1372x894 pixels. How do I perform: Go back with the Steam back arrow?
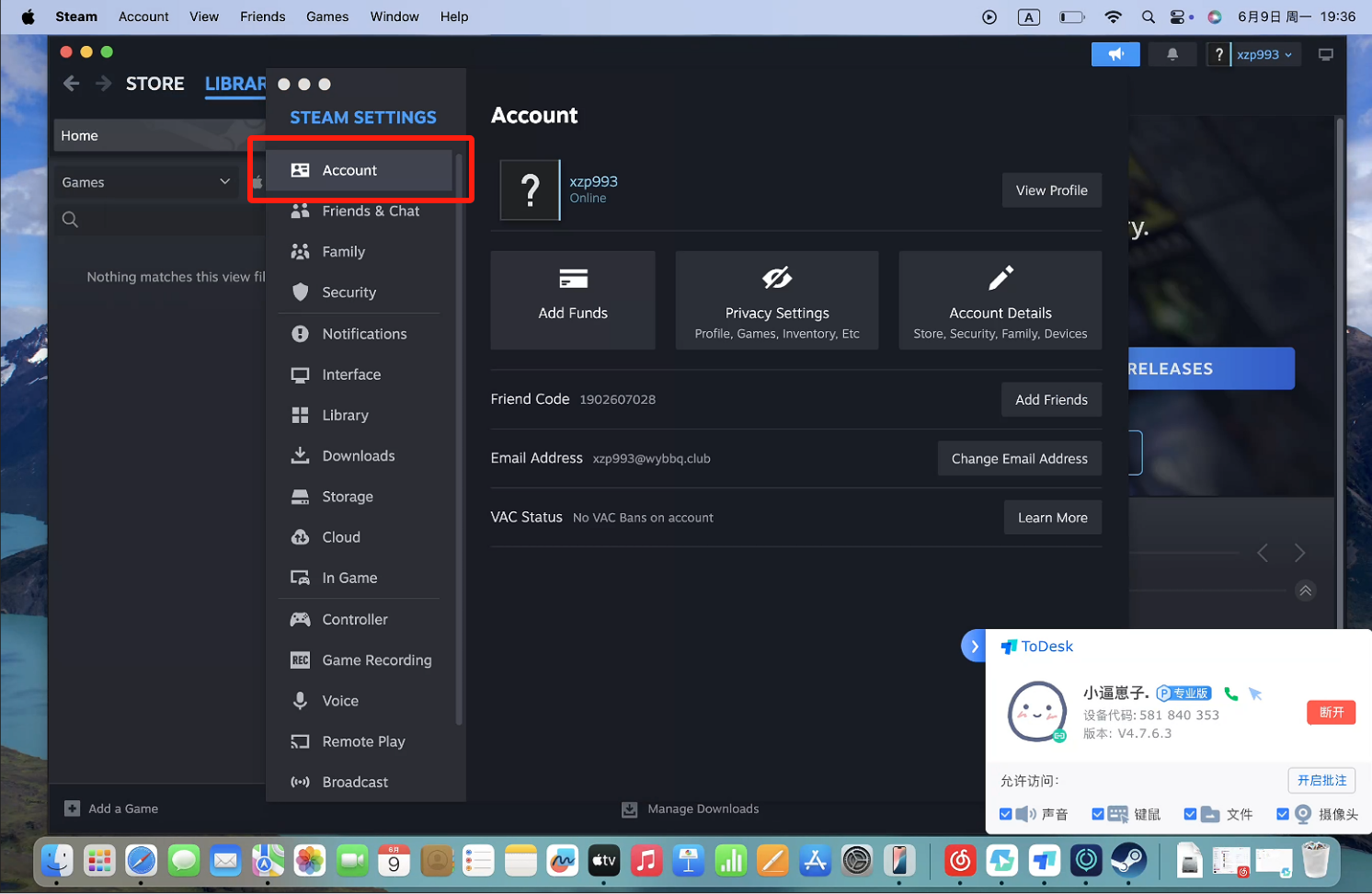(71, 84)
